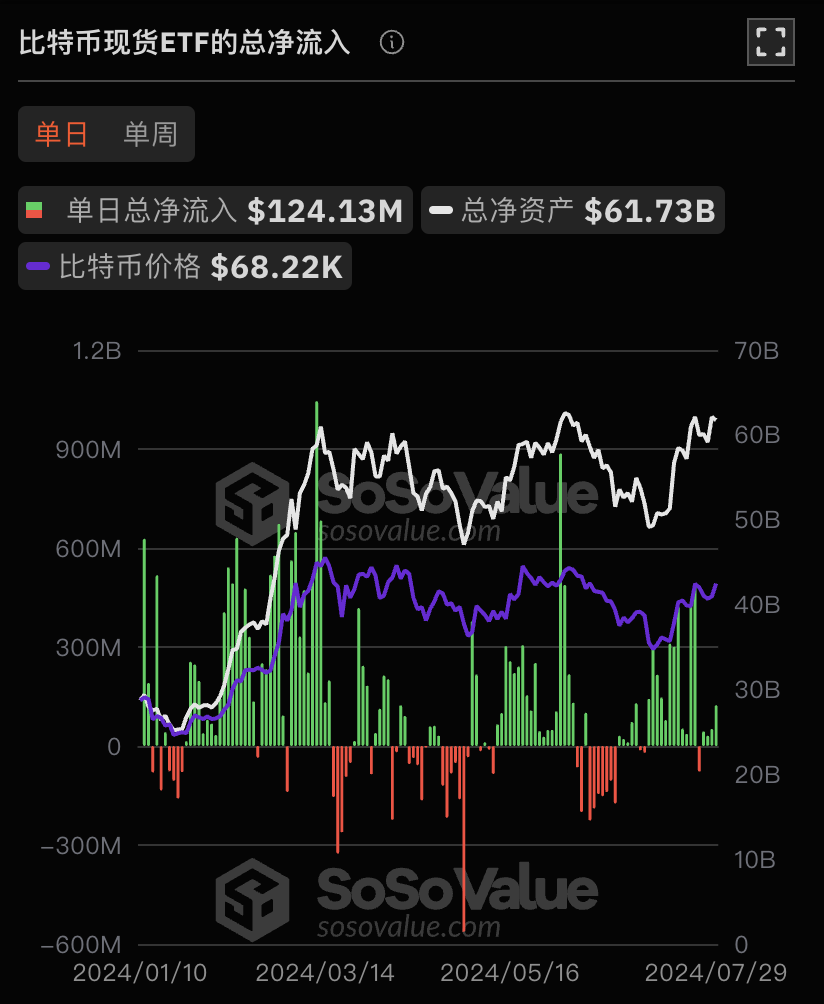Hide the 比特币价格 series
This screenshot has height=1004, width=824.
click(x=130, y=266)
